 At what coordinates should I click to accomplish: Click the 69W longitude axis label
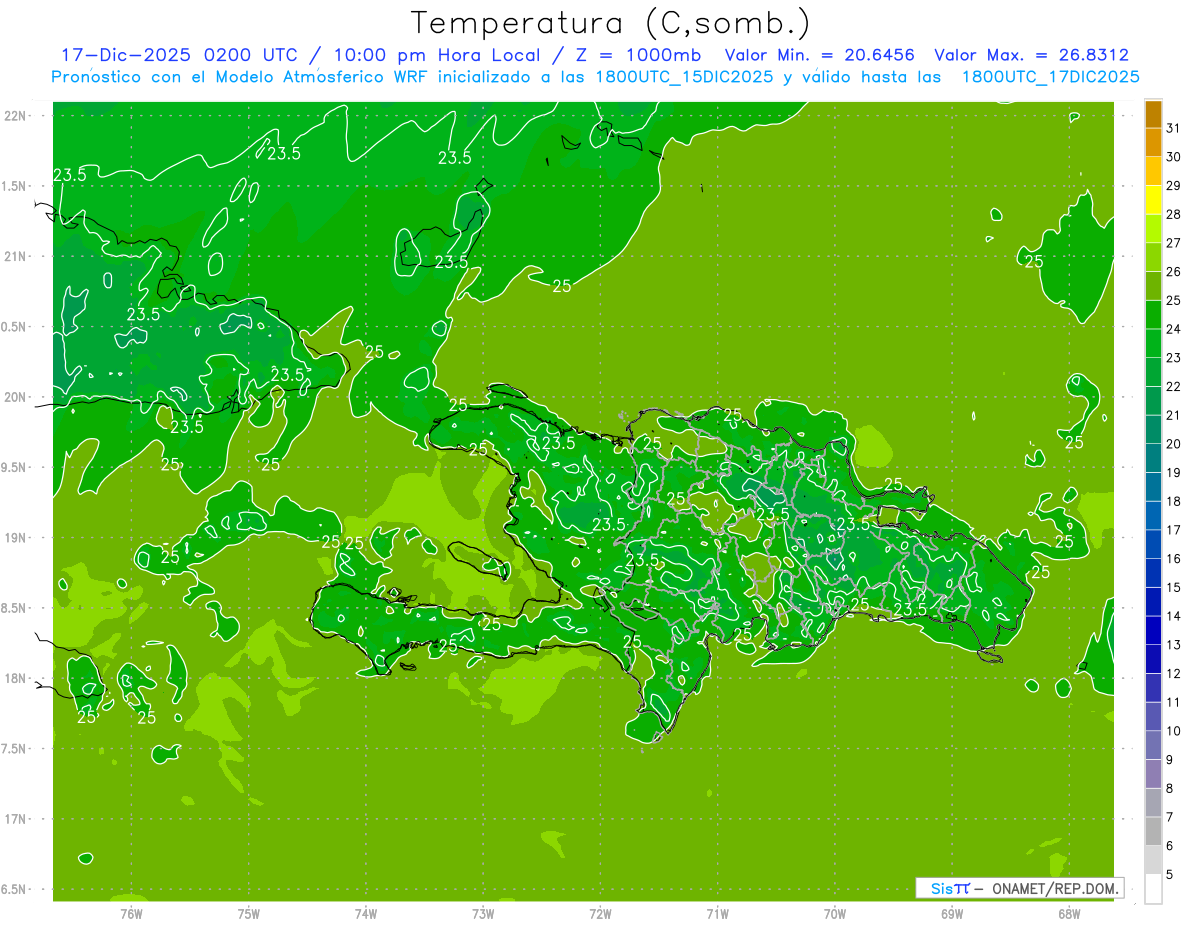click(x=952, y=914)
